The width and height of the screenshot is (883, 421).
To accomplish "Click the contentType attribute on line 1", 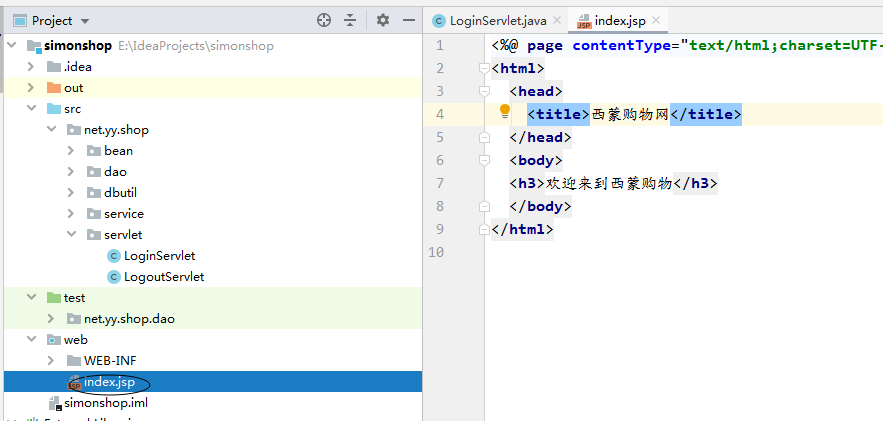I will 622,46.
